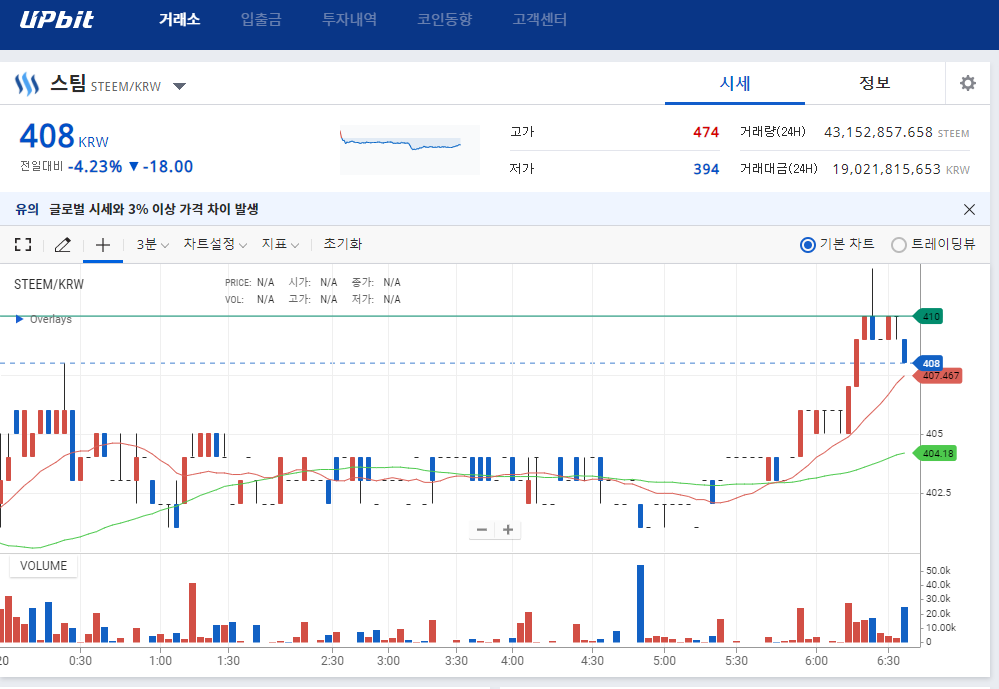999x689 pixels.
Task: Click the 6:30 time axis label
Action: tap(888, 661)
